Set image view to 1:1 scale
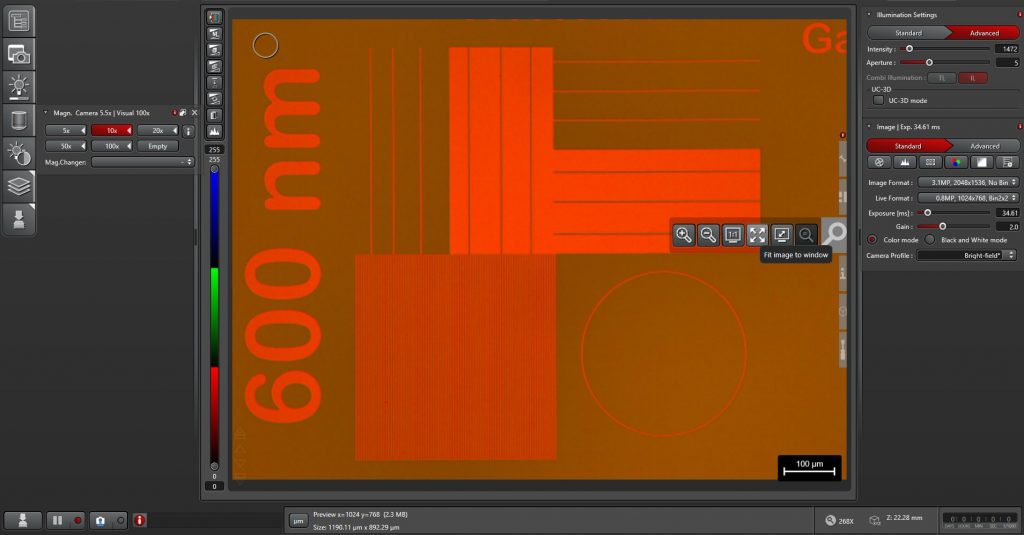The image size is (1024, 535). pos(732,234)
